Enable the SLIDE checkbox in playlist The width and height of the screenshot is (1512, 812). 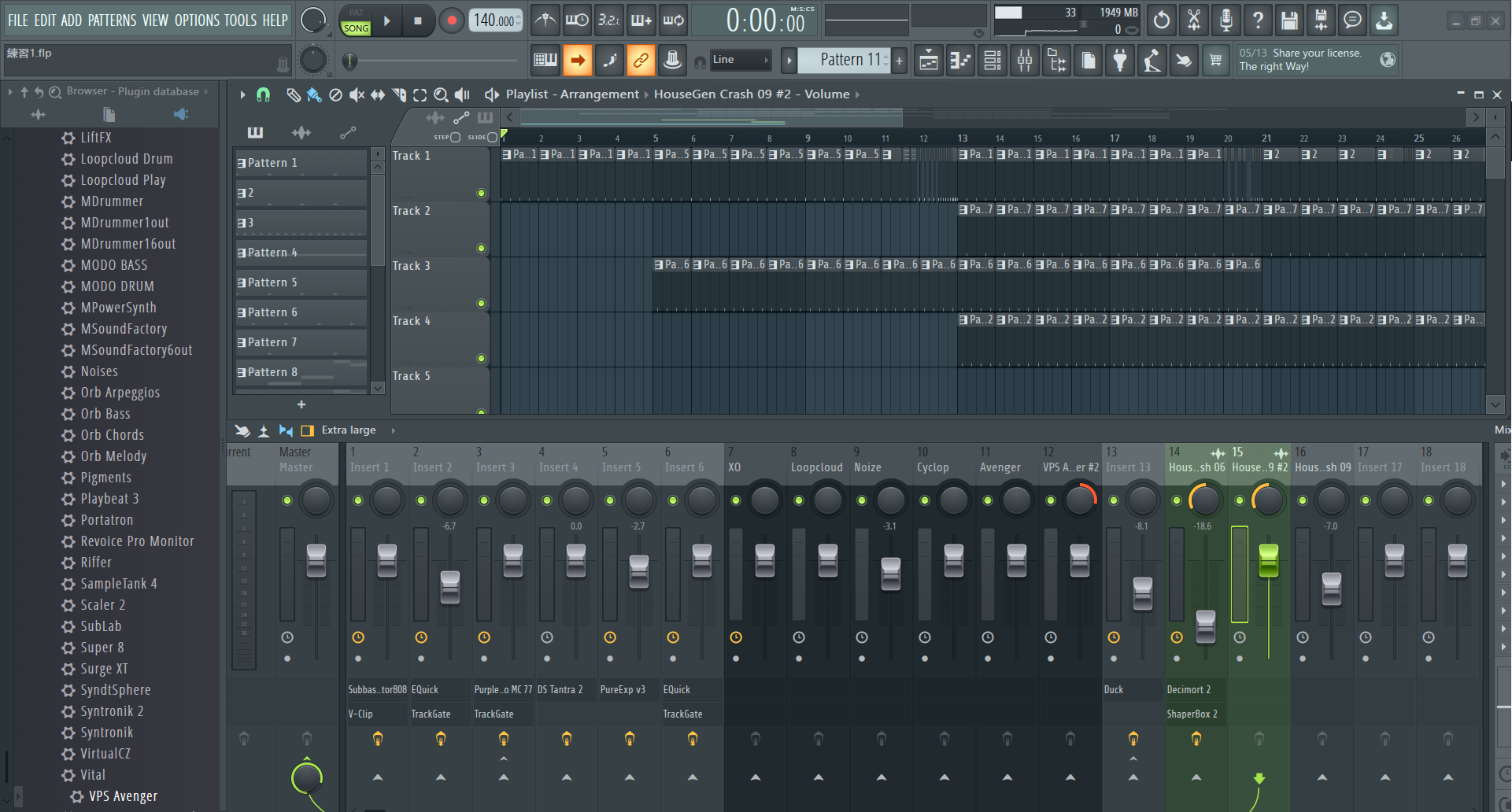pos(493,137)
